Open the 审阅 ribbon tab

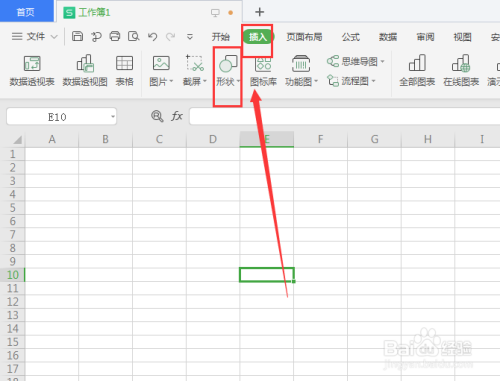click(425, 37)
